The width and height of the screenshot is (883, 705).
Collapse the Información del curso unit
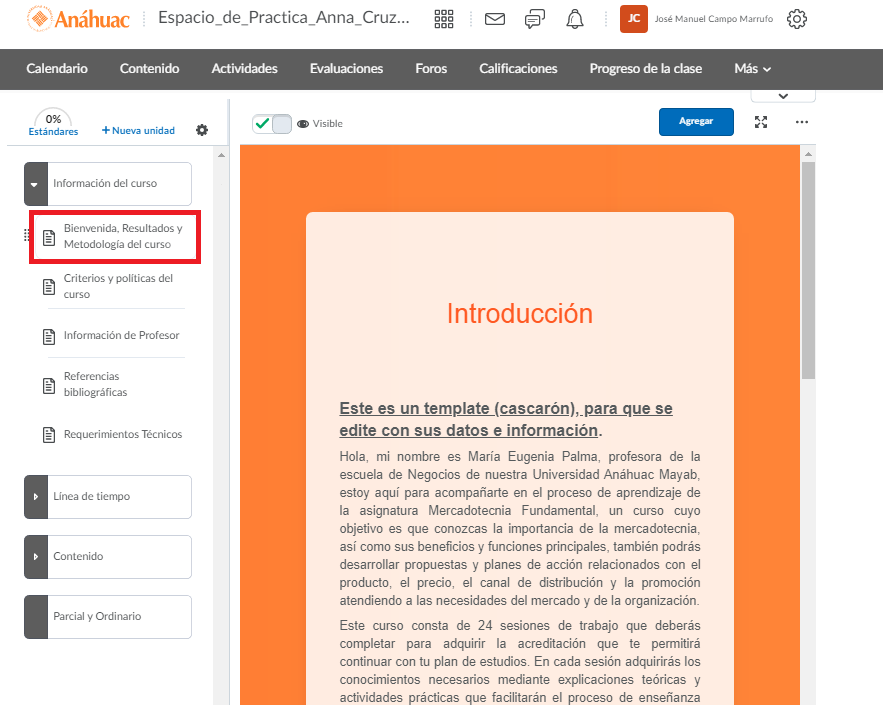(x=36, y=184)
